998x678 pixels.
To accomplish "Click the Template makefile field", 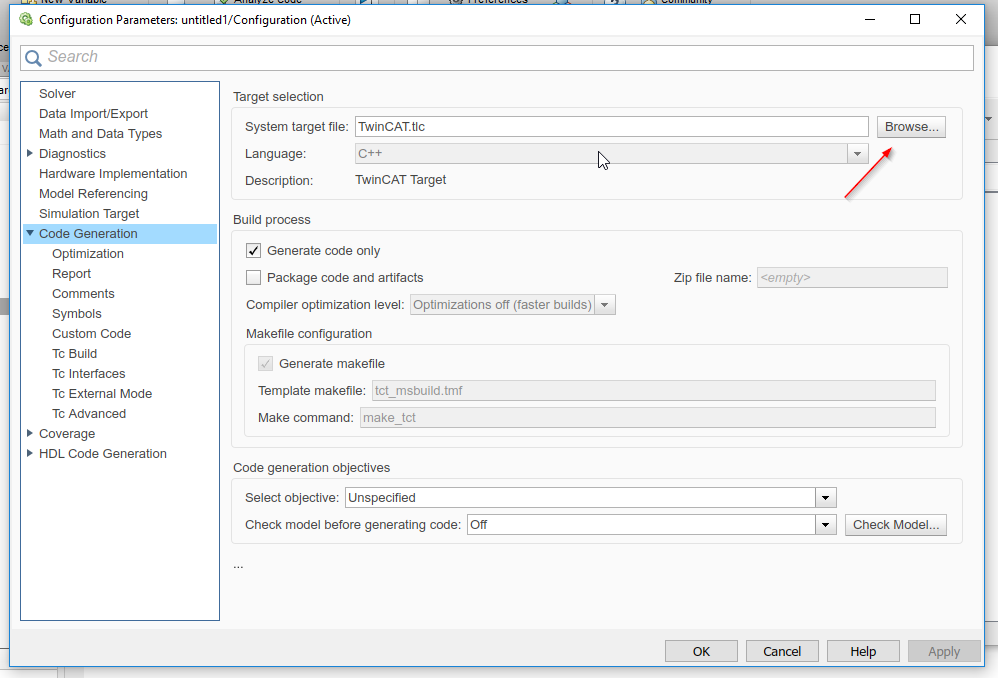I will pos(654,390).
